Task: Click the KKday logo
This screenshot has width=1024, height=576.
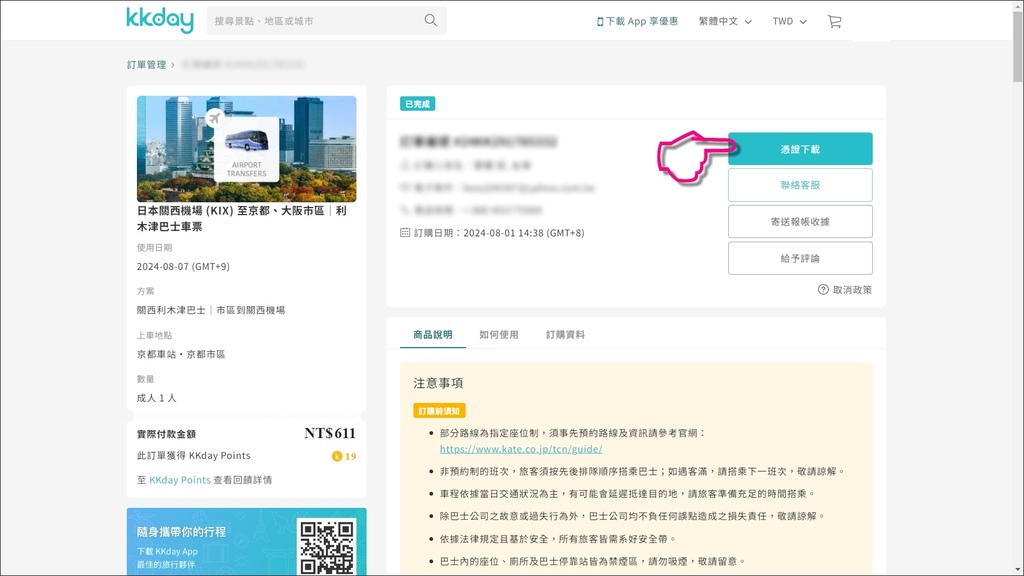Action: 160,20
